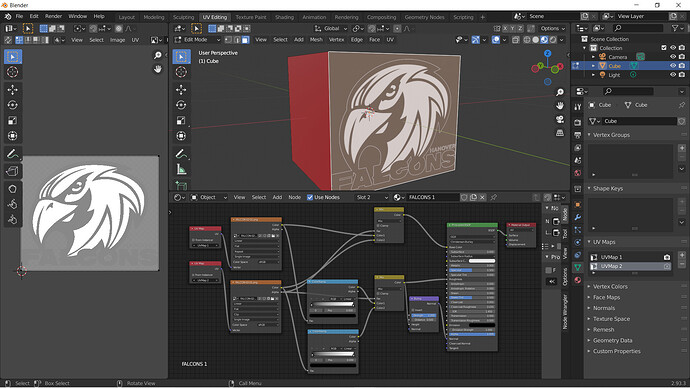Expand the Camera item in outliner

593,57
